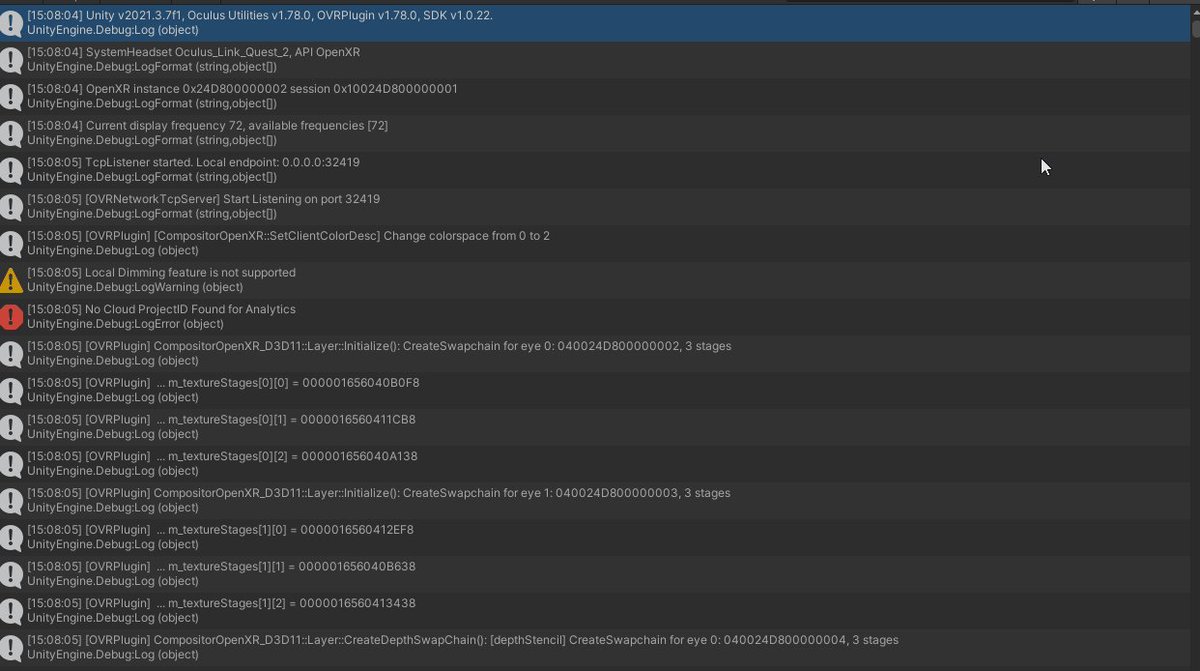Click the info icon beside TcpListener started entry
Screen dimensions: 1200x671
(11, 170)
